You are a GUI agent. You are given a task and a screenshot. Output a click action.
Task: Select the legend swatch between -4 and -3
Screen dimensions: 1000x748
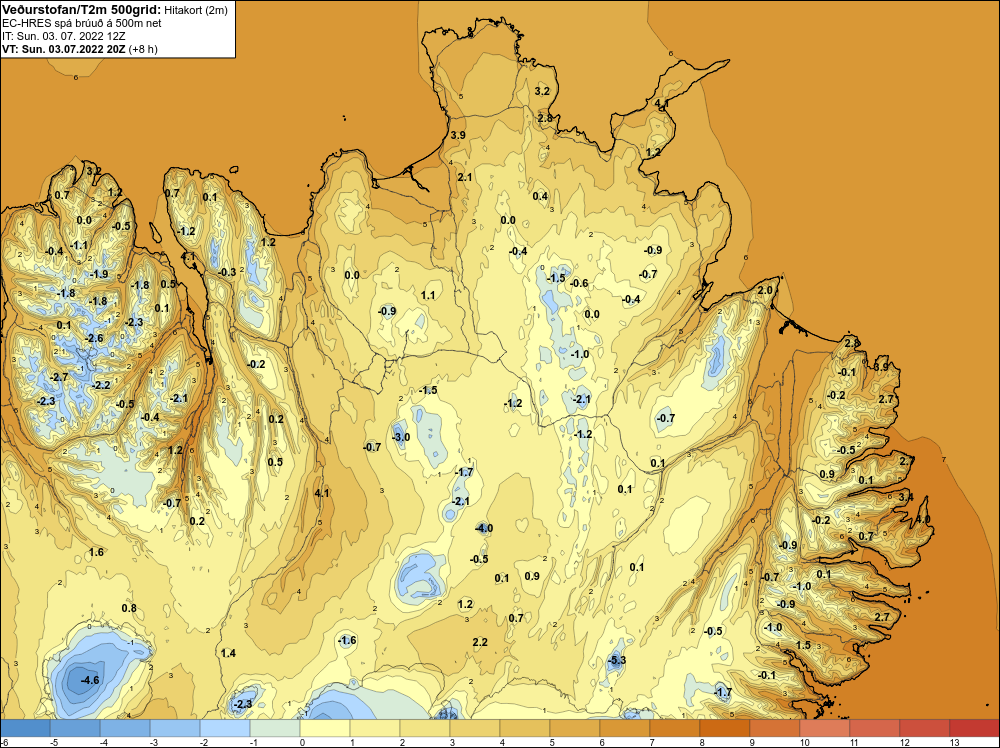pos(125,728)
